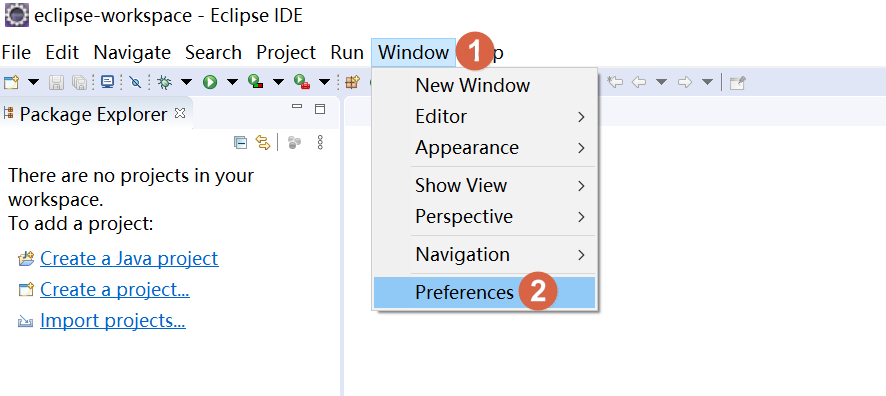
Task: Open the Run dropdown arrow next to the green play icon
Action: (x=232, y=82)
